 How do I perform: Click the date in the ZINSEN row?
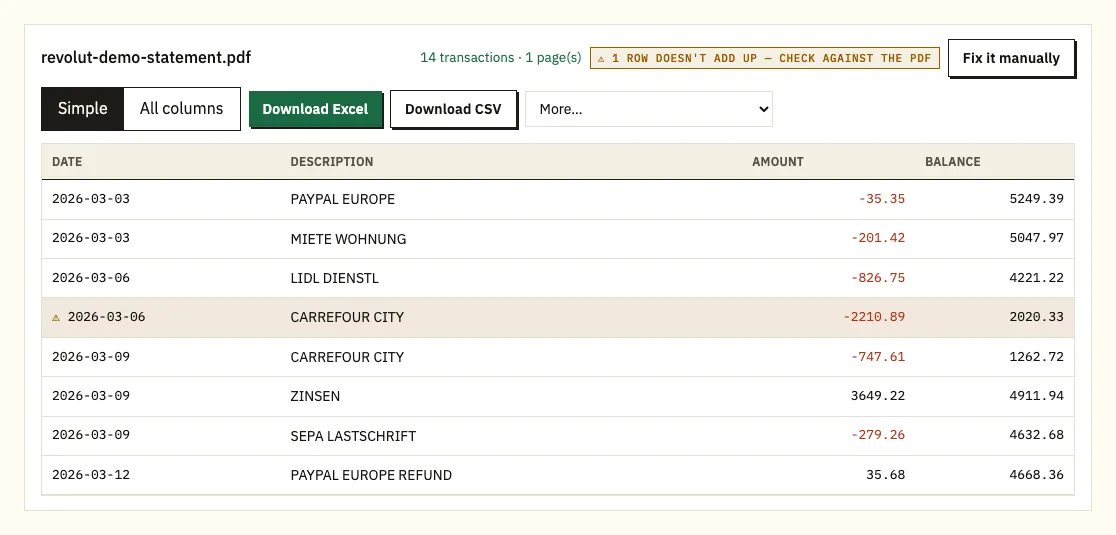coord(91,396)
